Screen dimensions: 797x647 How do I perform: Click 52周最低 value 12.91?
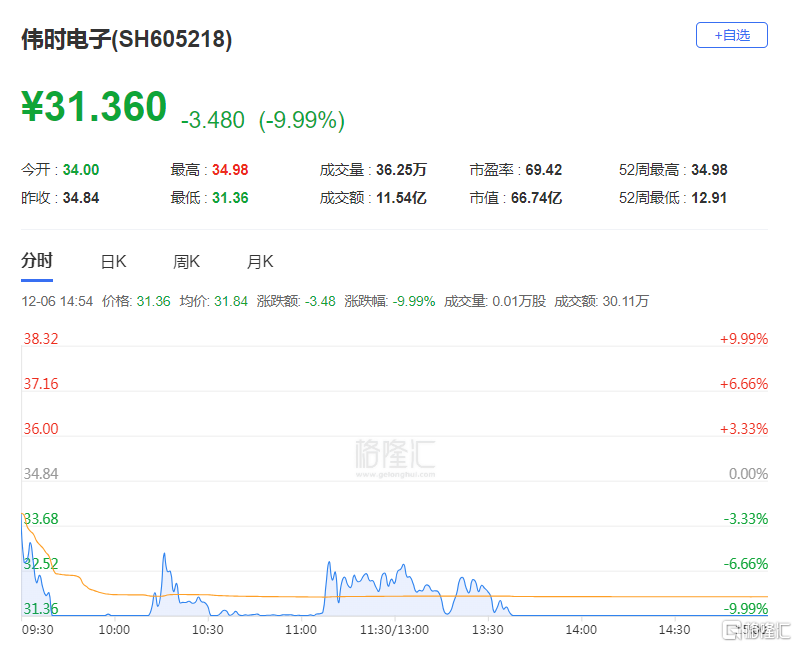coord(709,198)
